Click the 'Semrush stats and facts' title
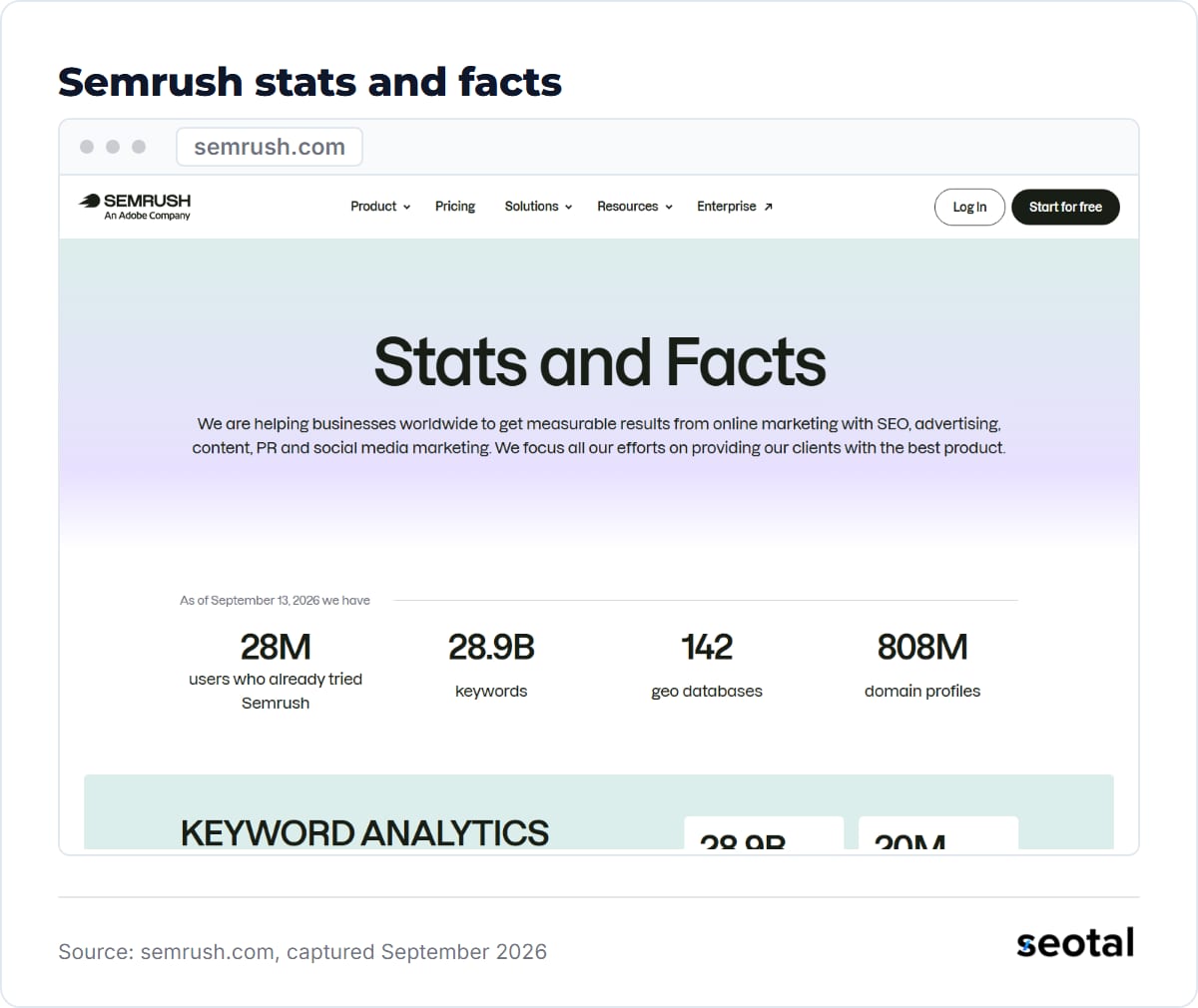The image size is (1198, 1008). pyautogui.click(x=309, y=82)
